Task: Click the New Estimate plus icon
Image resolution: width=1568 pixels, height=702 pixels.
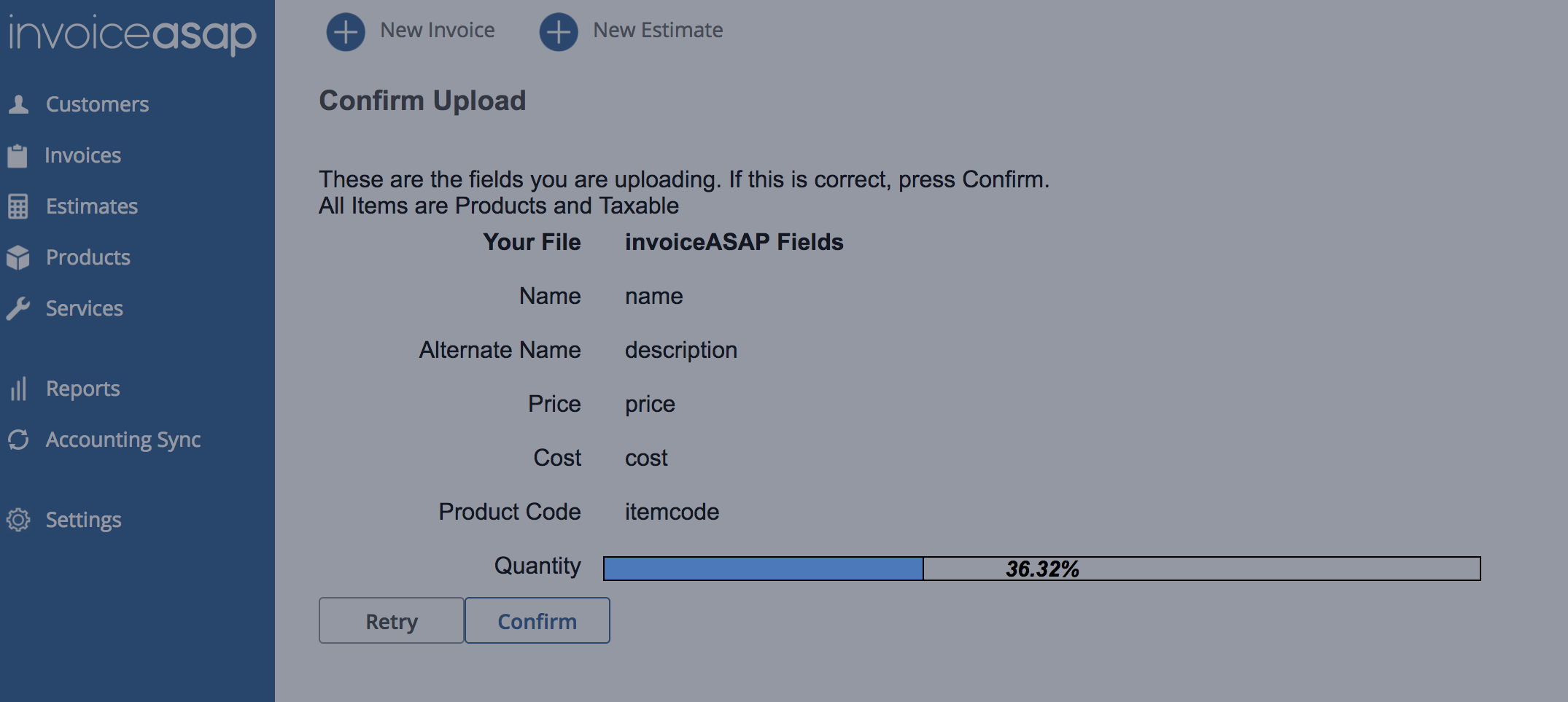Action: click(x=559, y=32)
